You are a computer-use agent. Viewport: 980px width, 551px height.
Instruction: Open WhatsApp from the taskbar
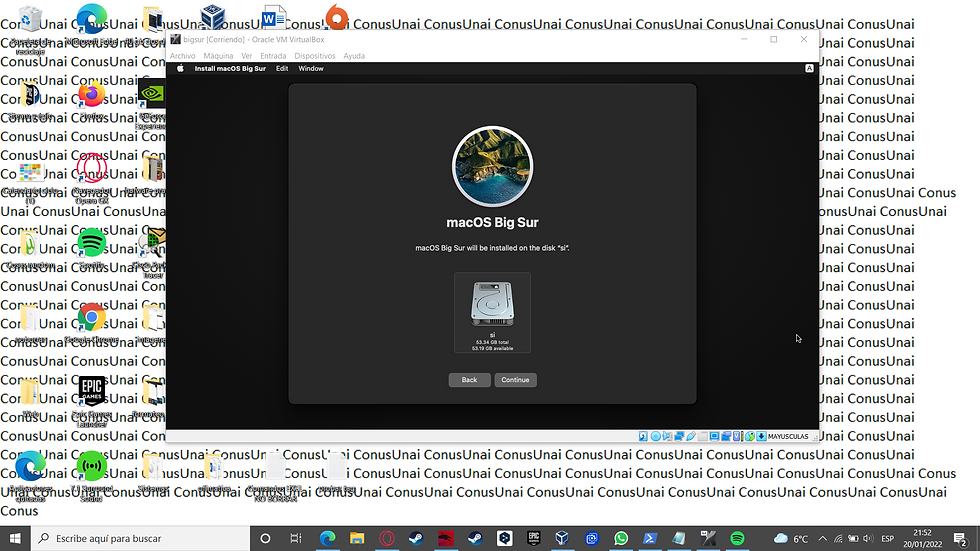(x=621, y=538)
